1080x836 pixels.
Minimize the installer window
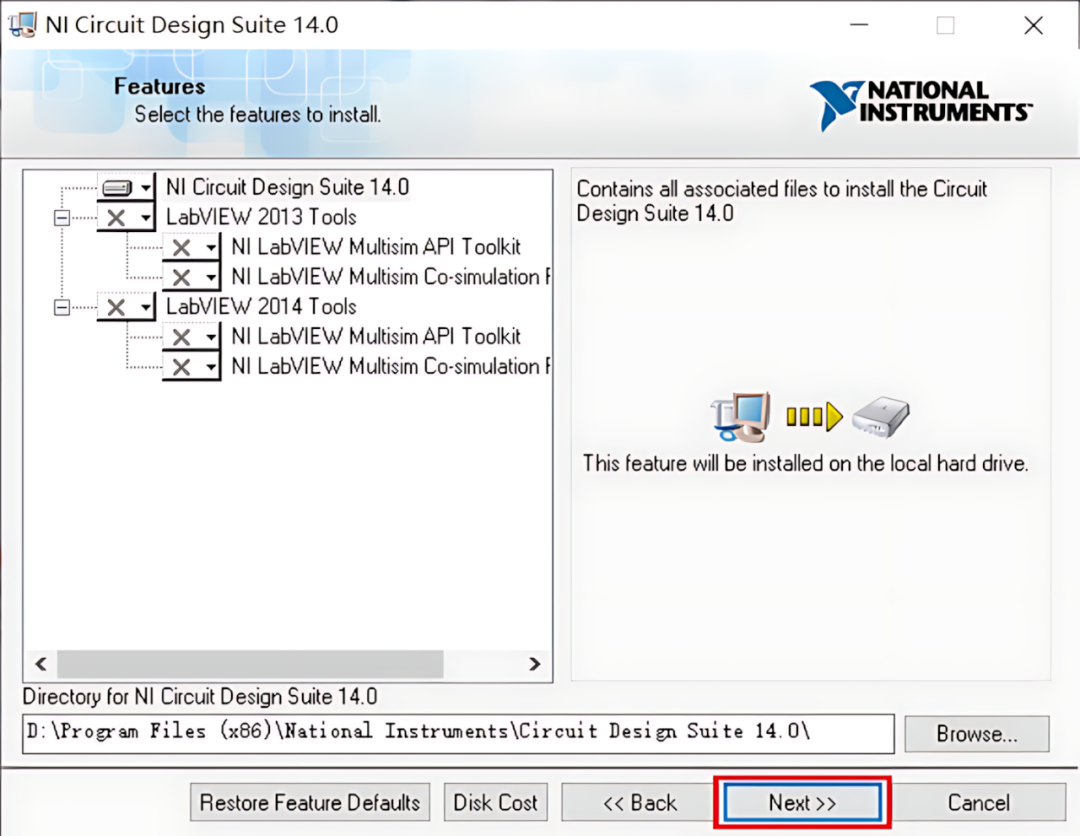(x=859, y=25)
